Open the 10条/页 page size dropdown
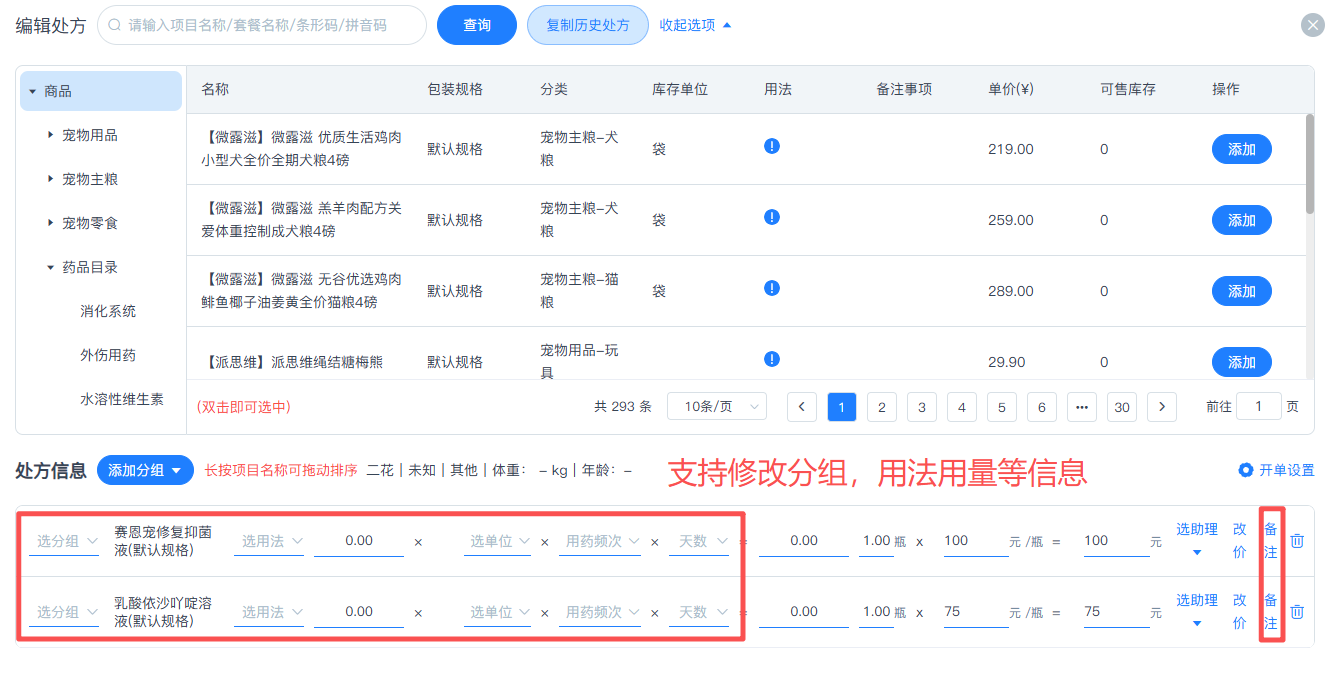 click(716, 407)
